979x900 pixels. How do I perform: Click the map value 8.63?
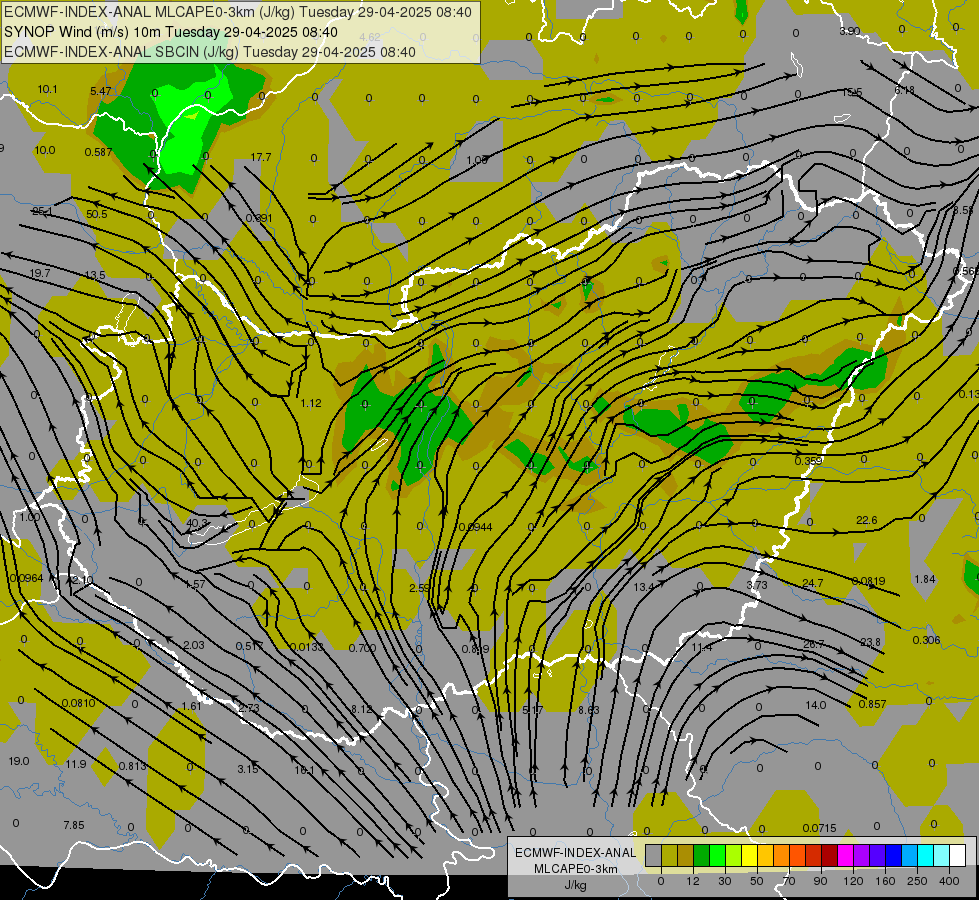coord(589,710)
